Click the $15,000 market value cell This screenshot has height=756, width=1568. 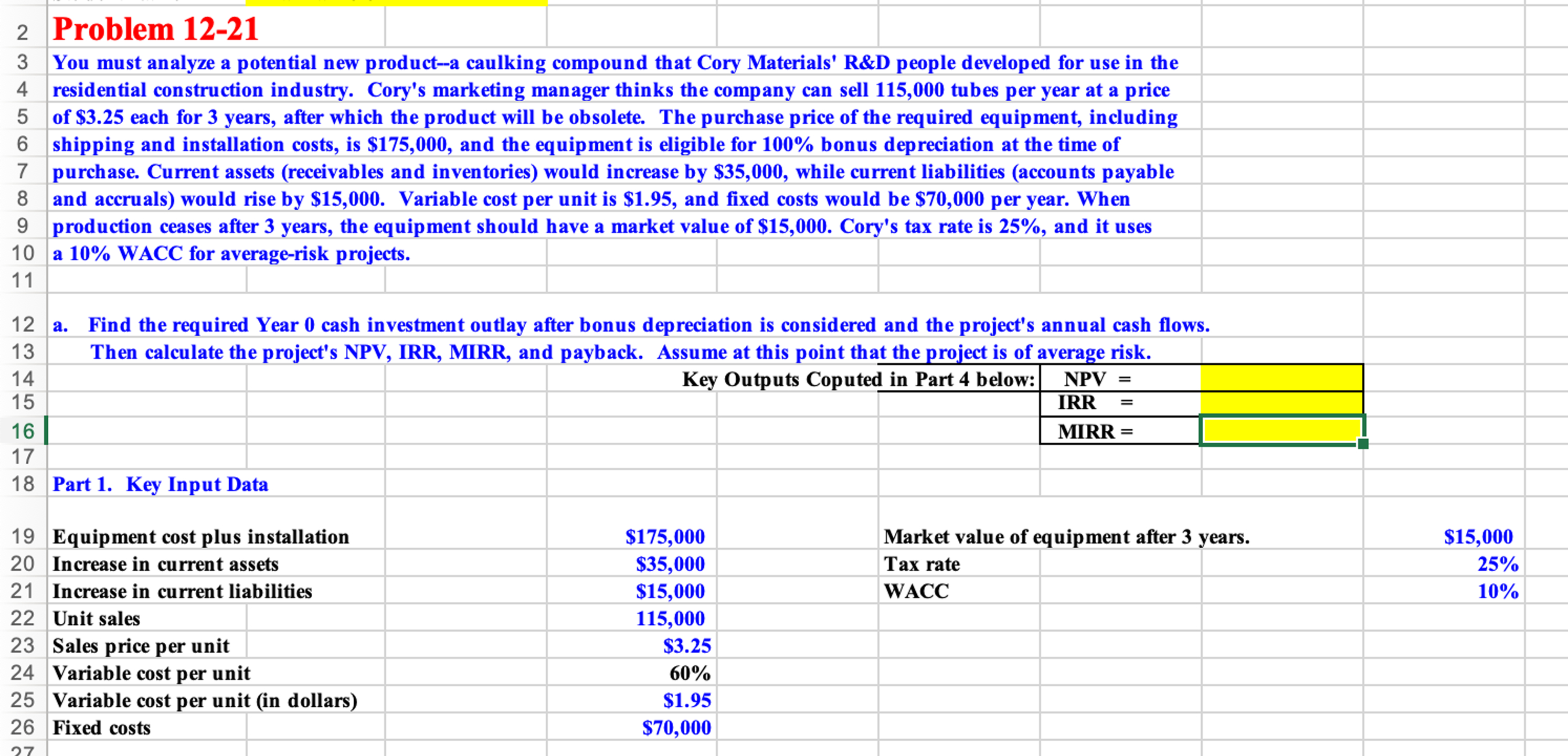(1478, 536)
